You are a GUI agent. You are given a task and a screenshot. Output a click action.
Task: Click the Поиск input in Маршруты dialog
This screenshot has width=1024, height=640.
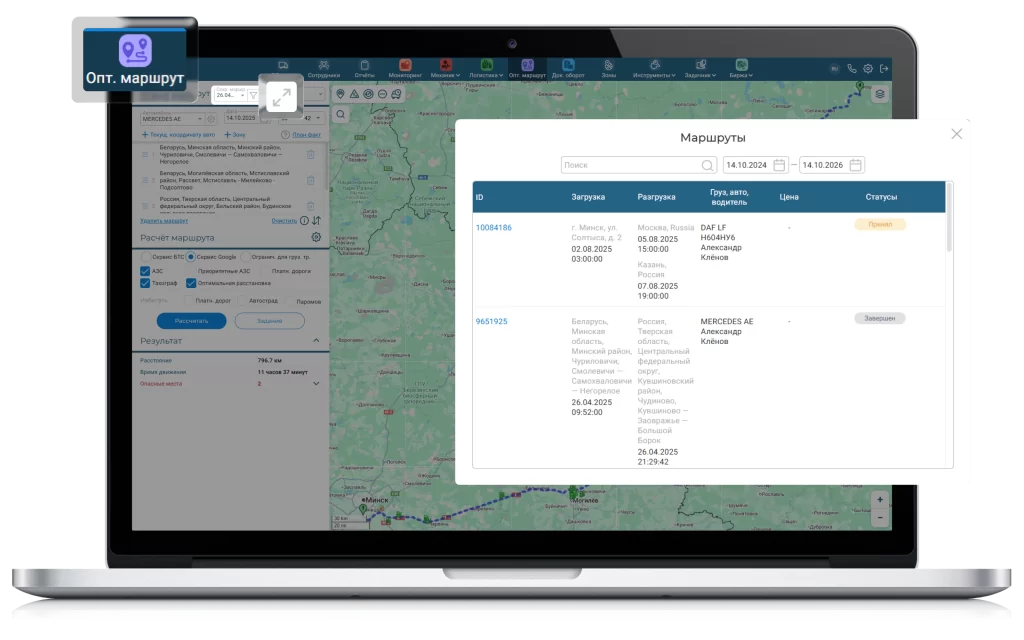tap(630, 165)
